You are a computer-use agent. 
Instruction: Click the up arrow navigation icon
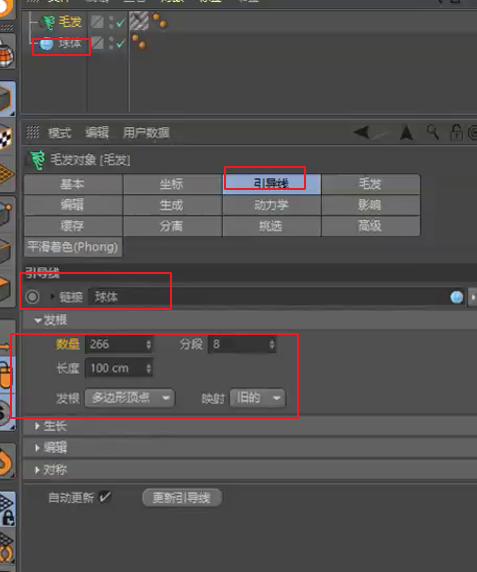[x=406, y=132]
